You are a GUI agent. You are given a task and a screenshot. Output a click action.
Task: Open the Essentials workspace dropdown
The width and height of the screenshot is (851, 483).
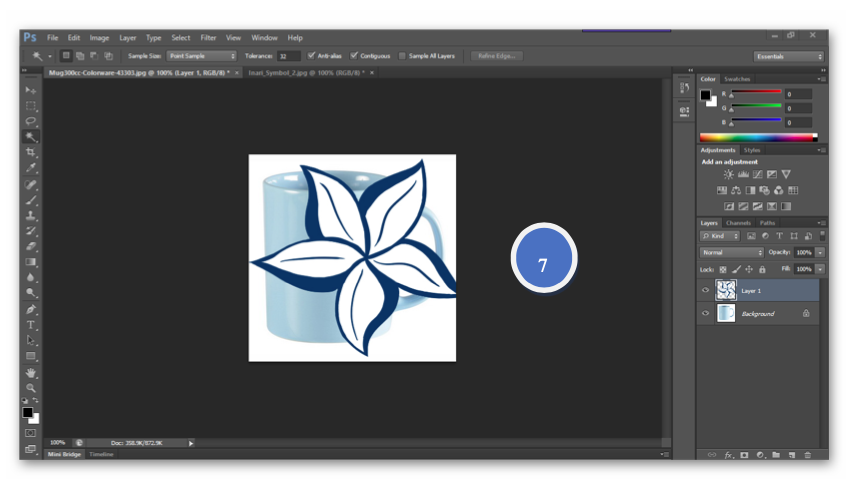789,56
